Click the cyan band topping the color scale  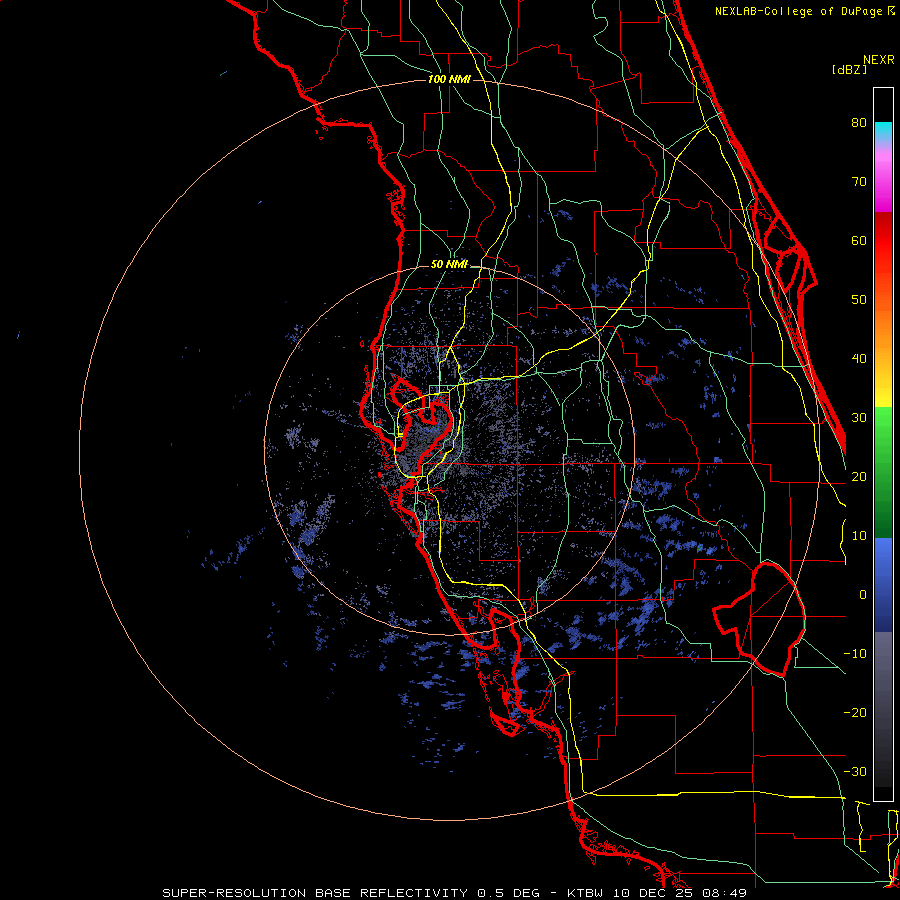click(883, 131)
